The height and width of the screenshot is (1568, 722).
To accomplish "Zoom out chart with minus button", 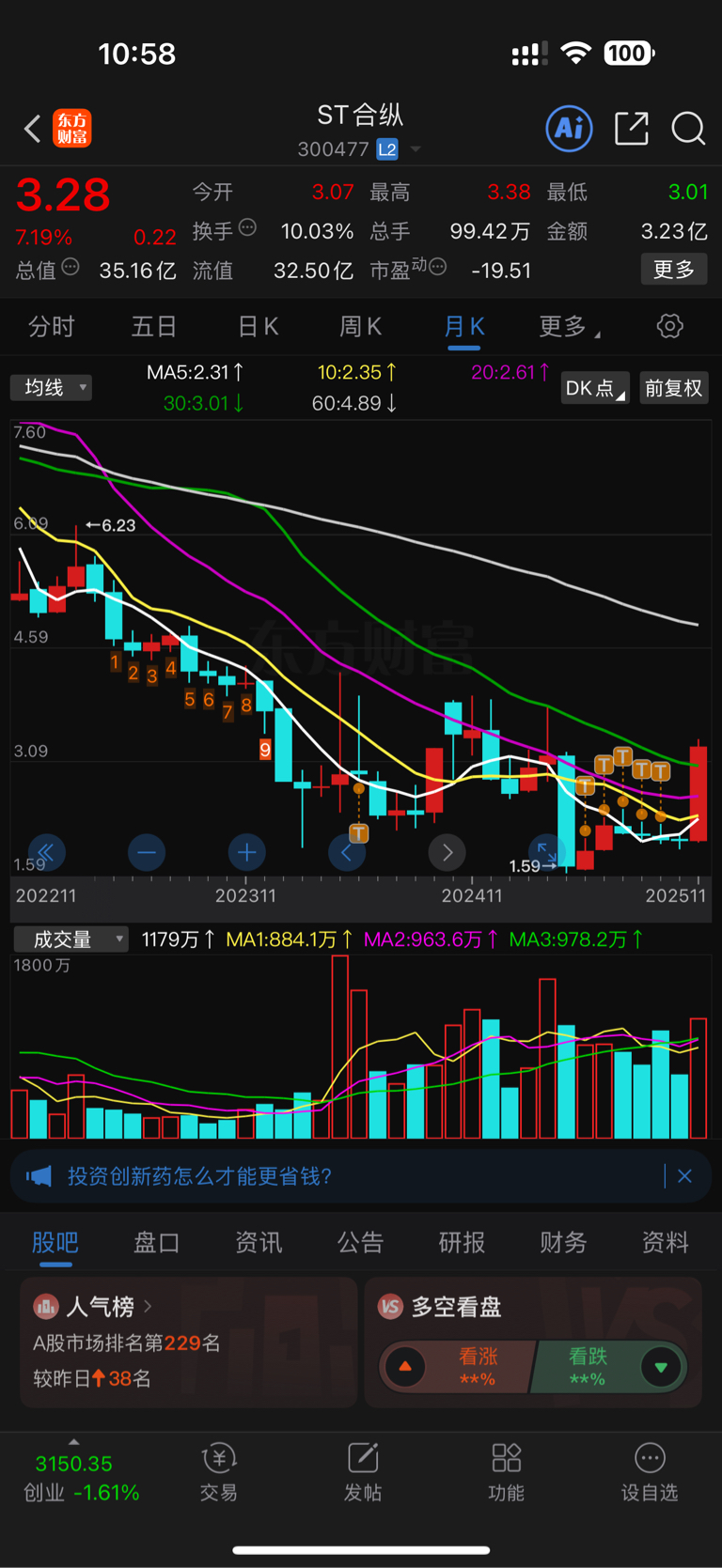I will (x=147, y=852).
